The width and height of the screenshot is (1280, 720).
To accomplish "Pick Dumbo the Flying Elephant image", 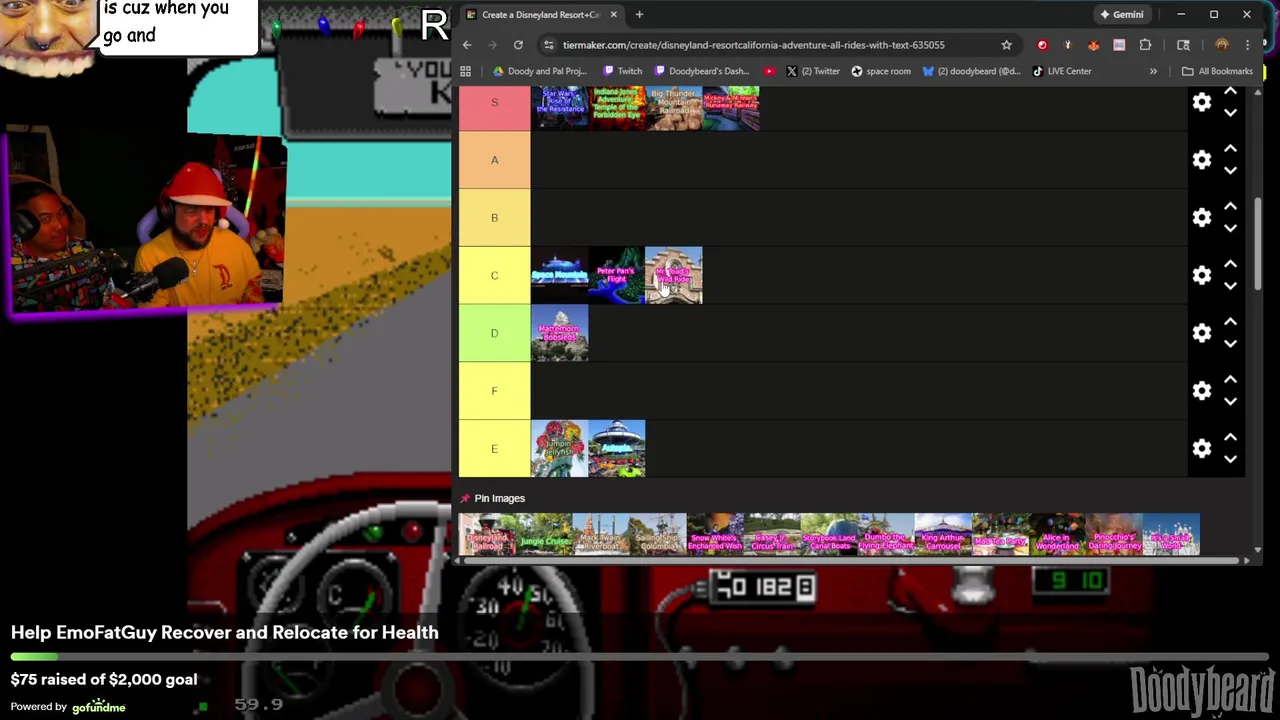I will click(886, 534).
